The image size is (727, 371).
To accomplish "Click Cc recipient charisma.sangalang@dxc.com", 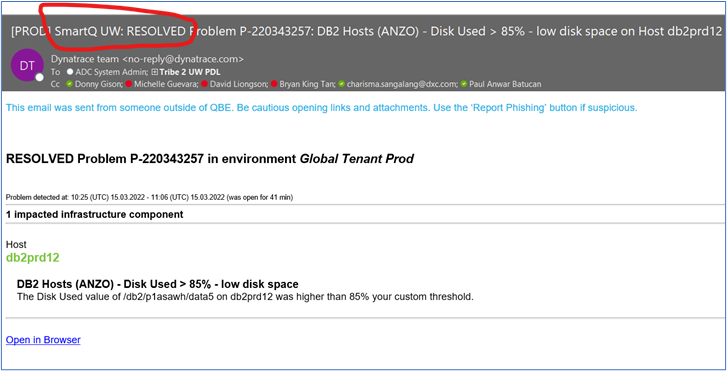I will [x=402, y=84].
